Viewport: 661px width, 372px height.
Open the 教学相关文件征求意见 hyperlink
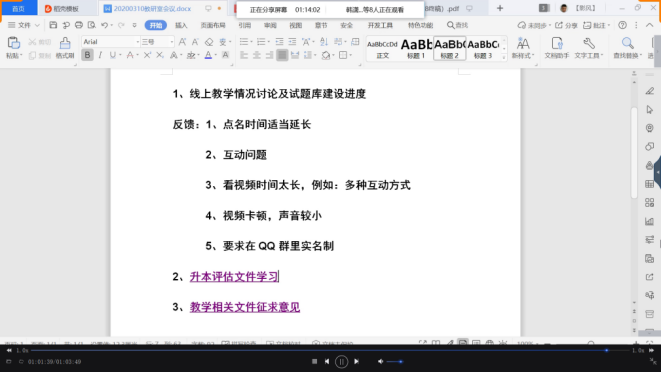(245, 307)
